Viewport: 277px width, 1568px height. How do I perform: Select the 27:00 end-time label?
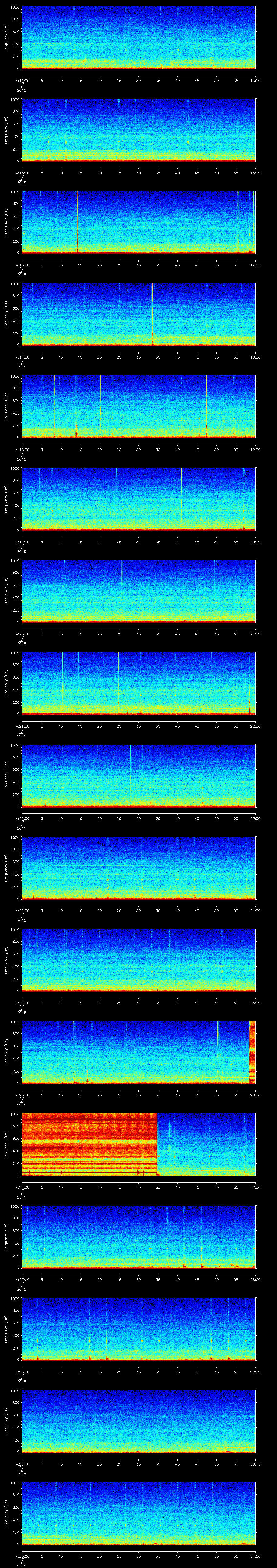coord(255,1187)
